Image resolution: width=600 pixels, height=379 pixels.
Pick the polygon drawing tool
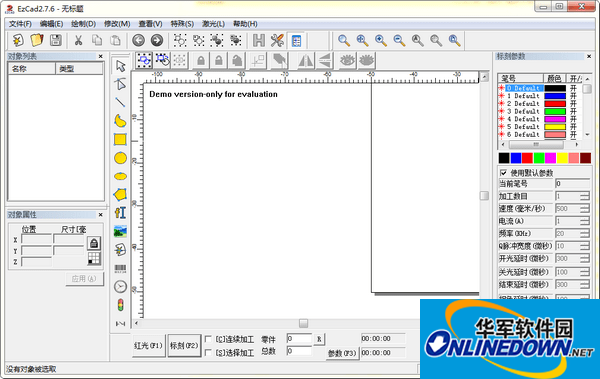coord(120,194)
